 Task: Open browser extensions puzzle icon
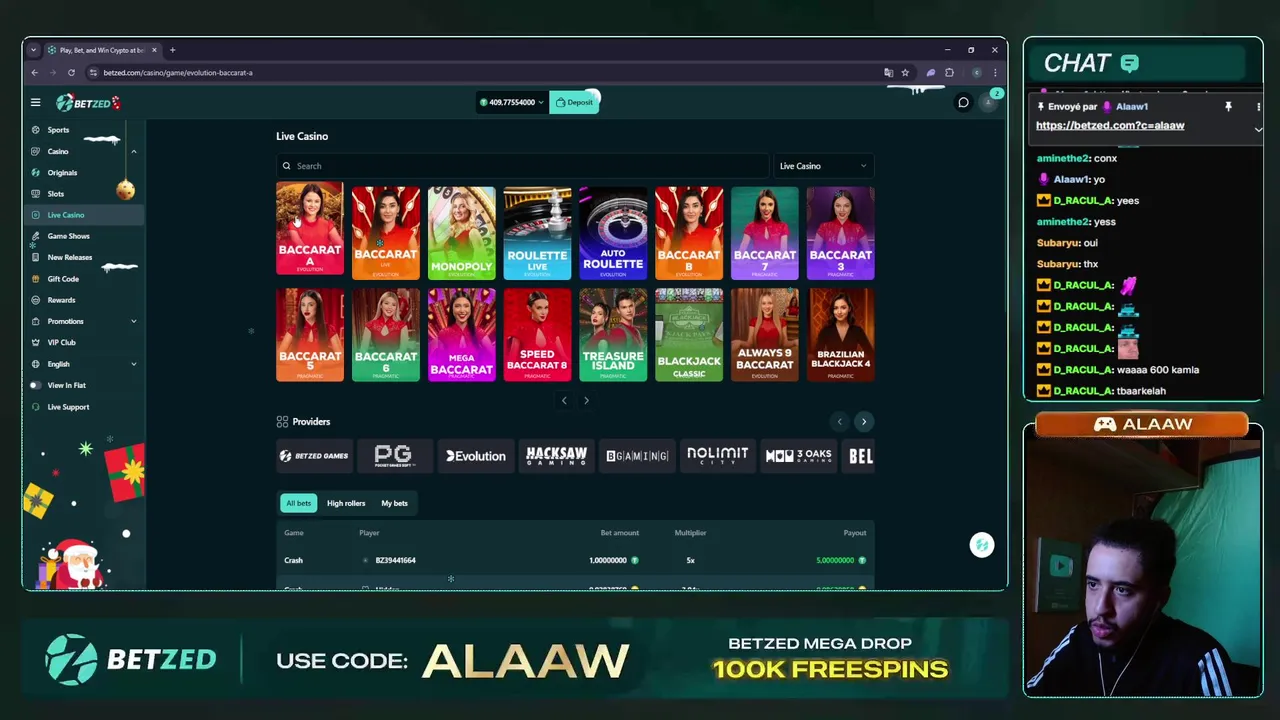coord(949,72)
